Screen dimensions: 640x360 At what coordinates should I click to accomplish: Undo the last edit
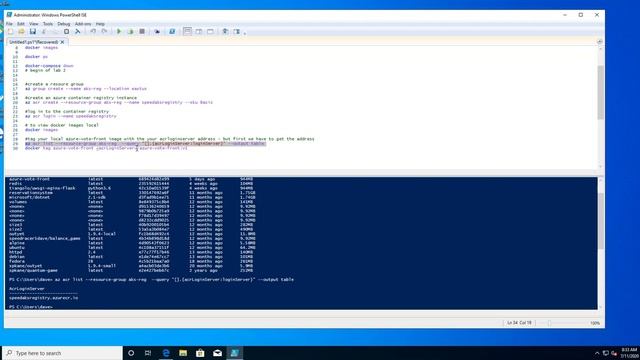click(x=93, y=31)
